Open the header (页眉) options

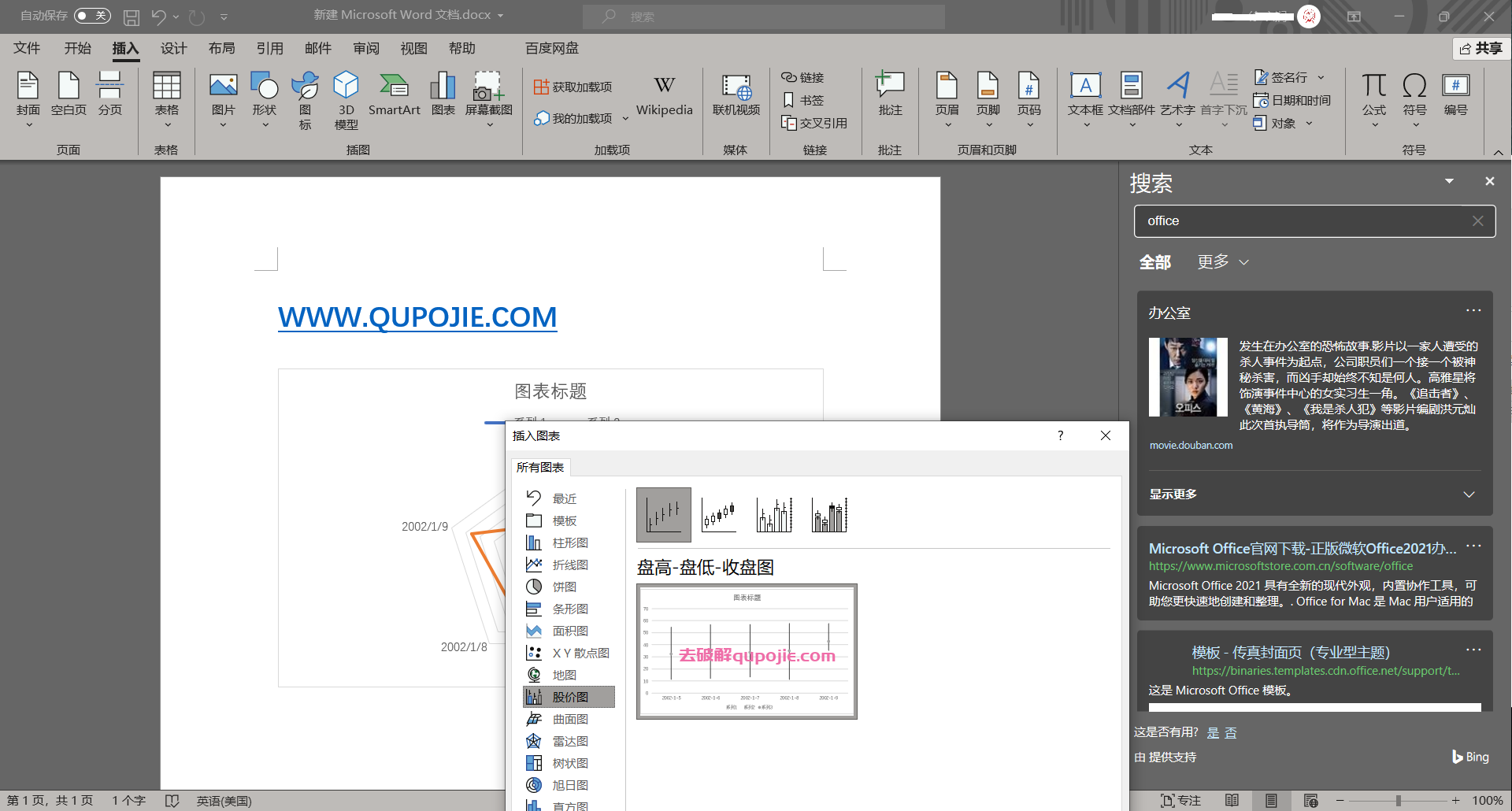(947, 98)
